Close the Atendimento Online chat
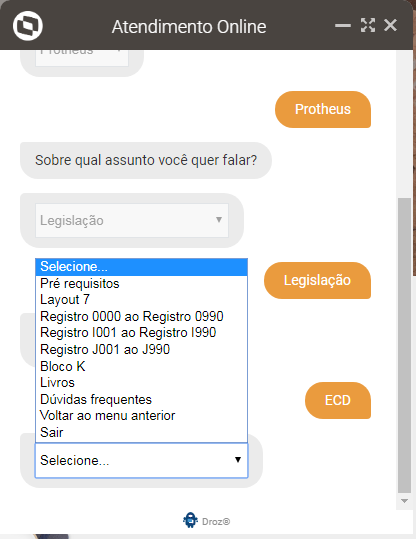416x539 pixels. coord(391,25)
